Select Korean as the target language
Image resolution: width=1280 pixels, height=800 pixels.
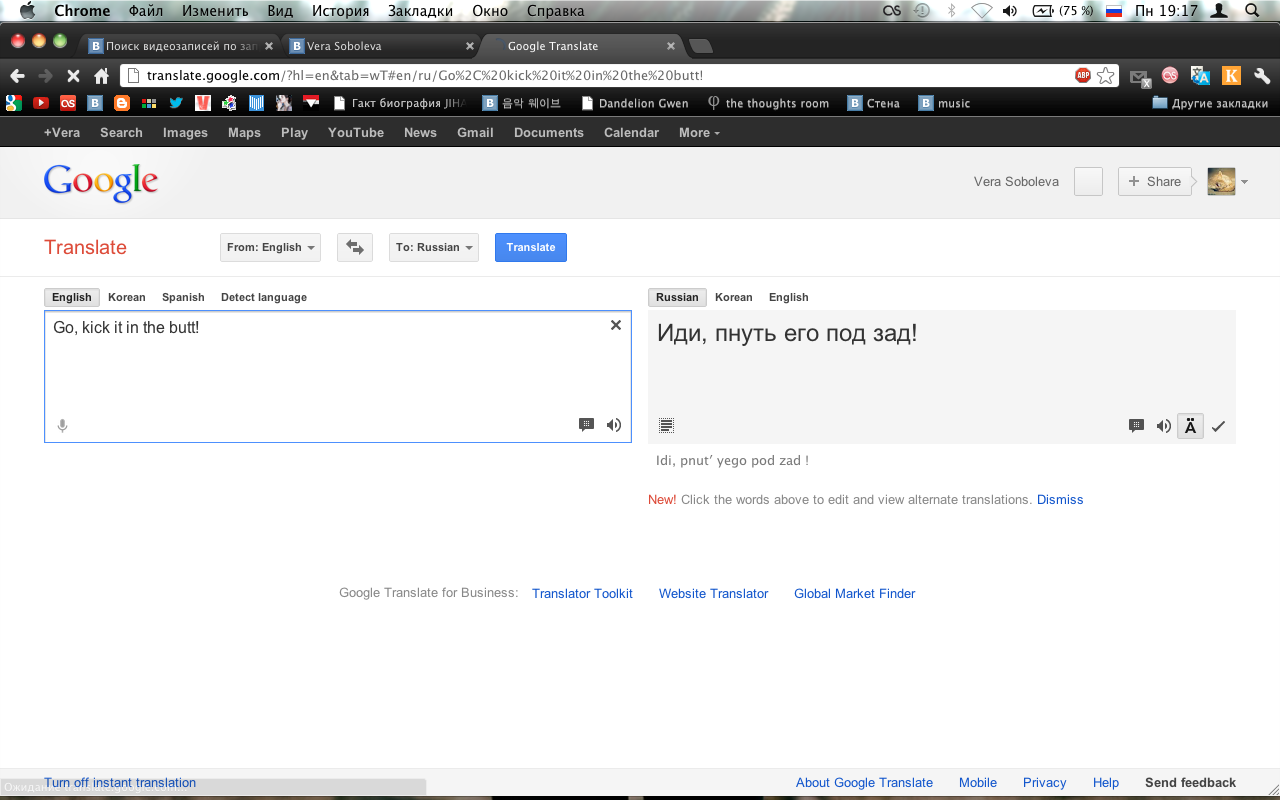pyautogui.click(x=734, y=297)
